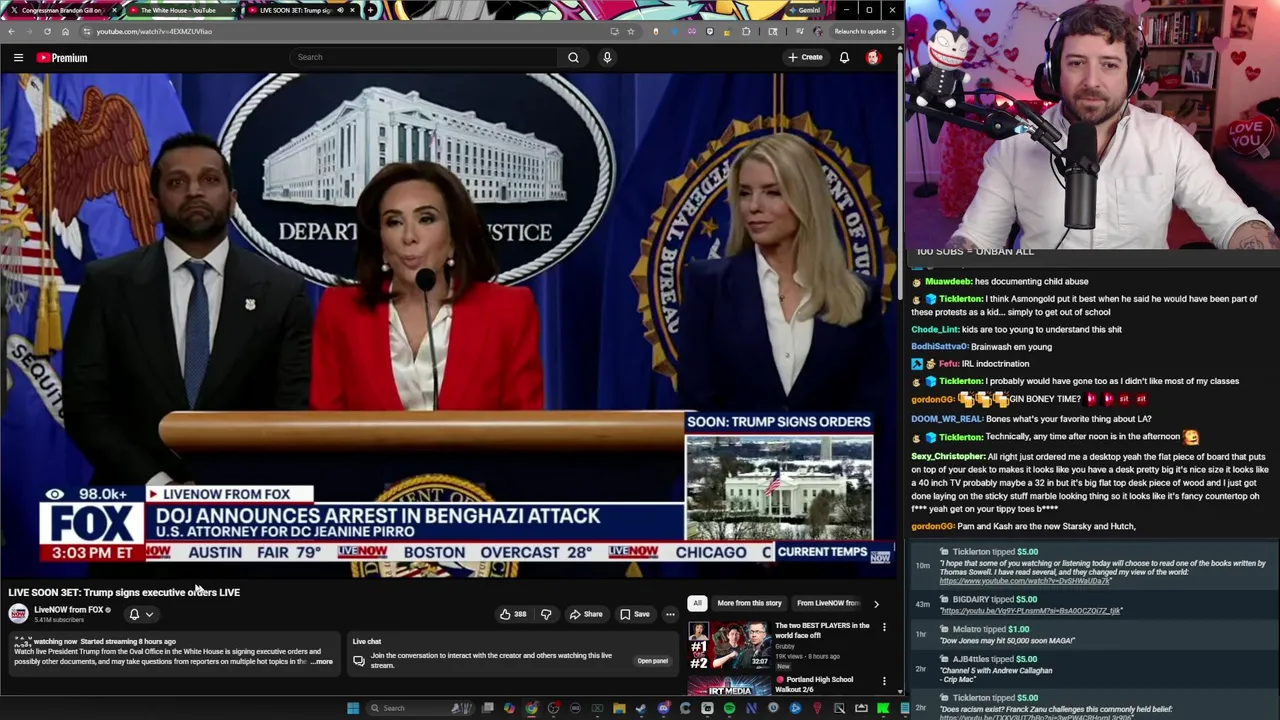Close The White House YouTube tab
The height and width of the screenshot is (720, 1280).
point(233,10)
